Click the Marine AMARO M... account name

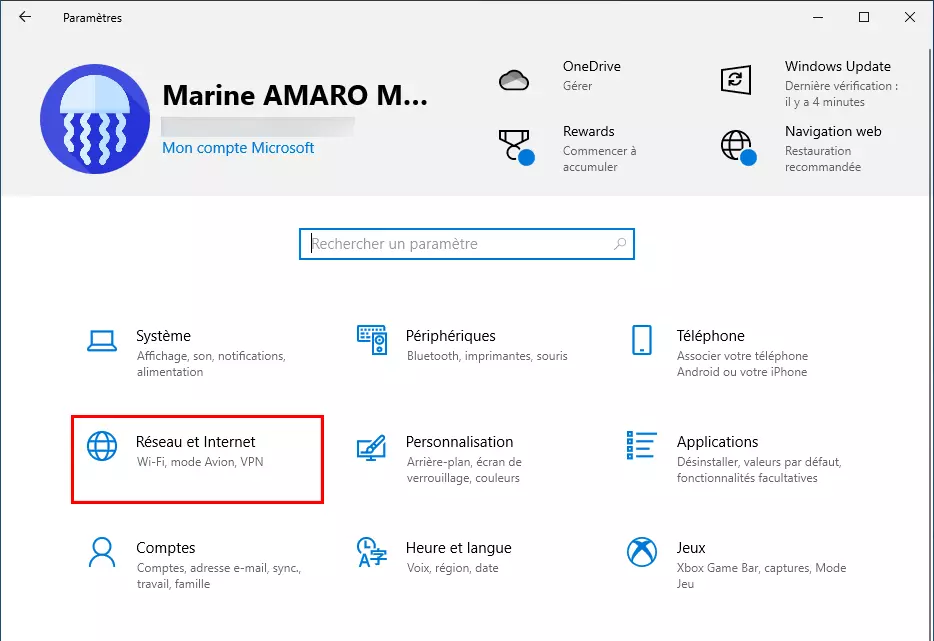click(295, 95)
